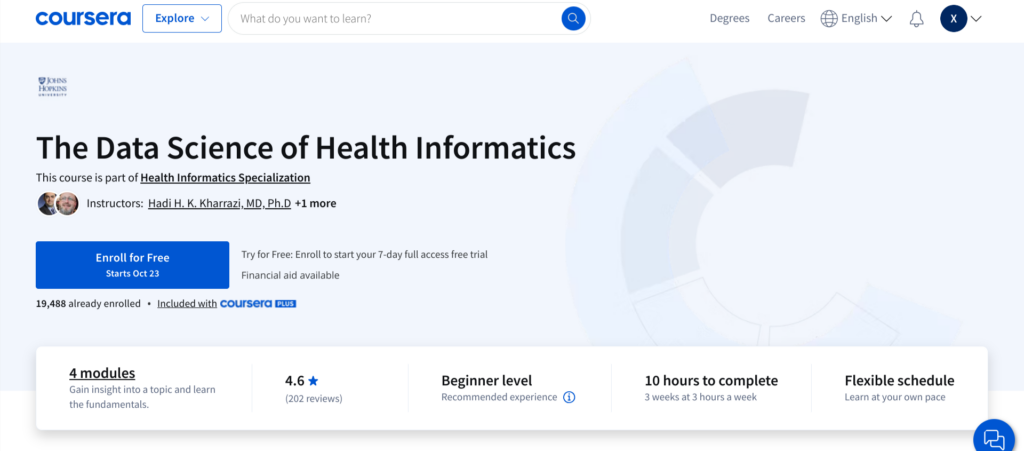Click the user avatar with letter X
1024x451 pixels.
(x=953, y=18)
